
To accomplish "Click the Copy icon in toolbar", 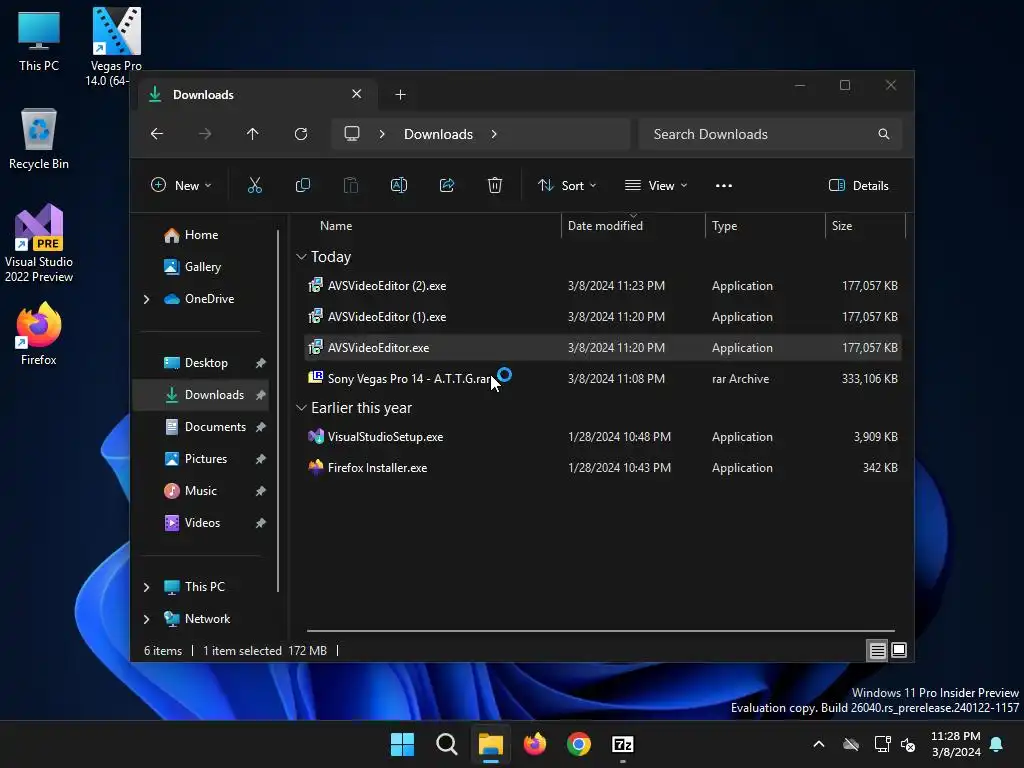I will coord(303,185).
